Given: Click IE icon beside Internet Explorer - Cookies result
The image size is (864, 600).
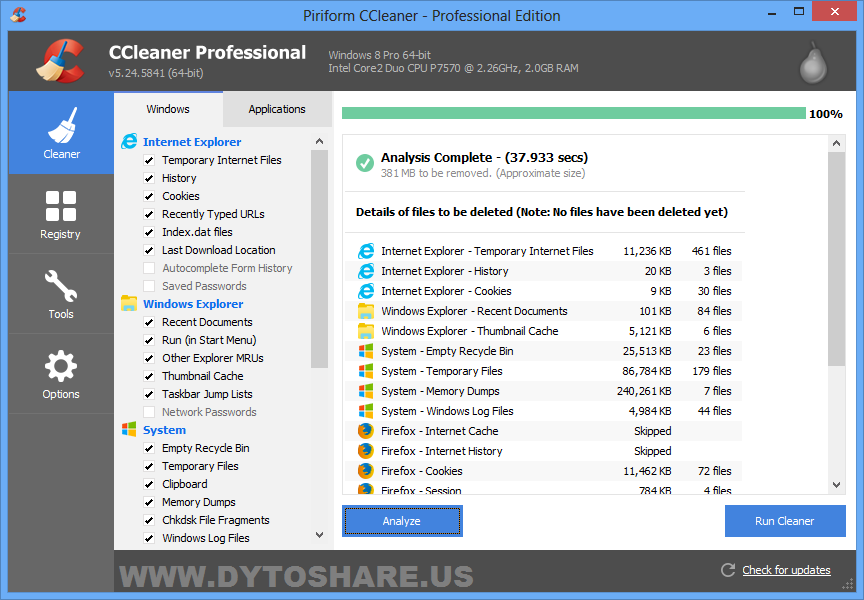Looking at the screenshot, I should coord(366,291).
